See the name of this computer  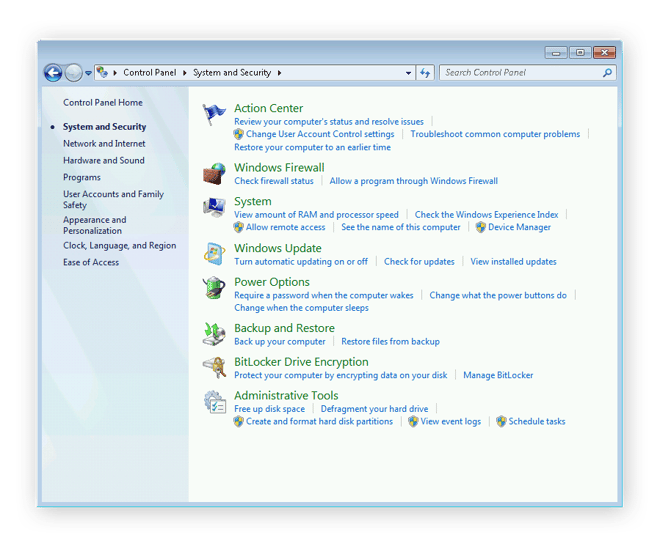point(401,227)
